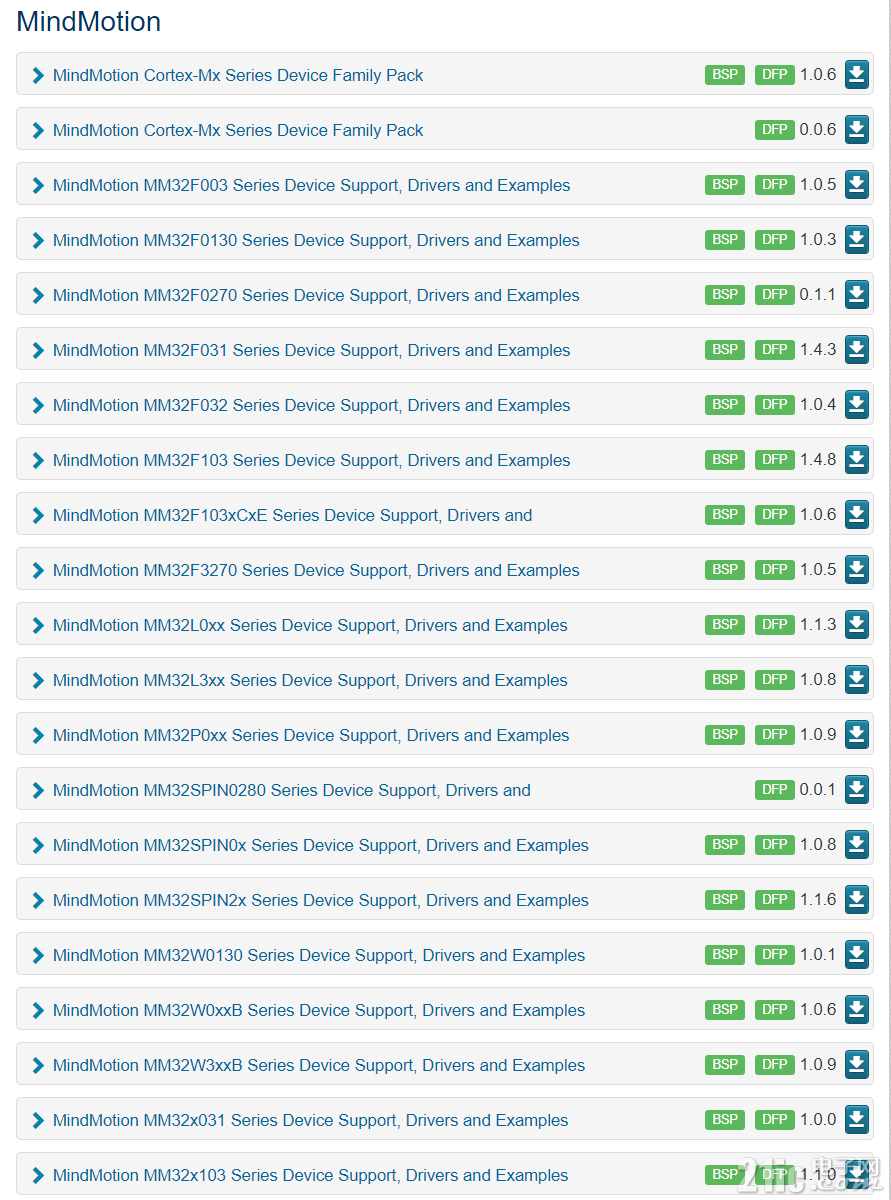
Task: Open the MM32W3xxB Series Device Support link
Action: pyautogui.click(x=319, y=1065)
